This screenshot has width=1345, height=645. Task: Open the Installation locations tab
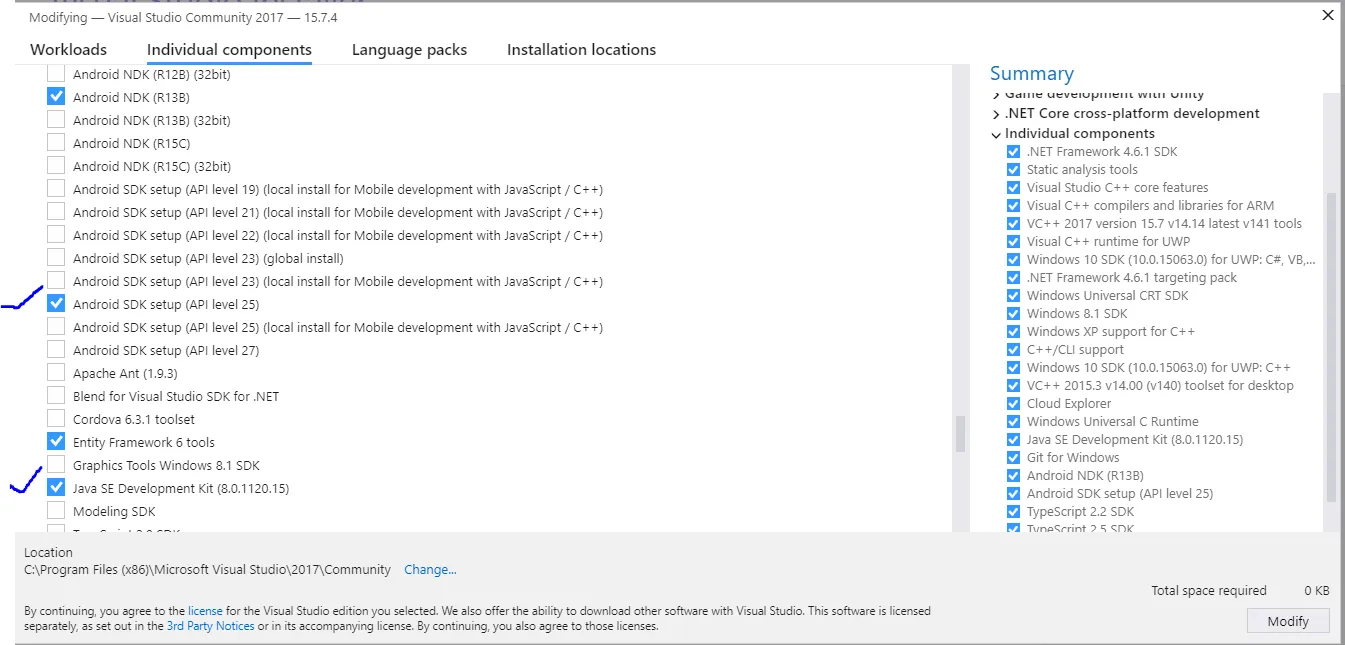coord(581,50)
